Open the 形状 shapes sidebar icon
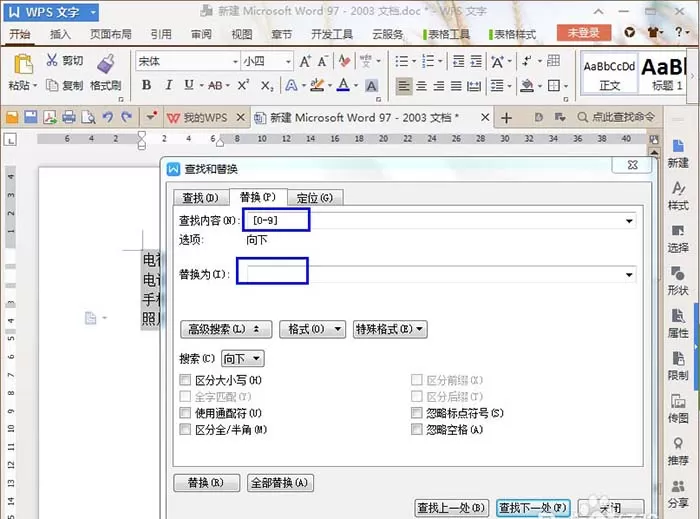The height and width of the screenshot is (519, 700). click(x=678, y=281)
